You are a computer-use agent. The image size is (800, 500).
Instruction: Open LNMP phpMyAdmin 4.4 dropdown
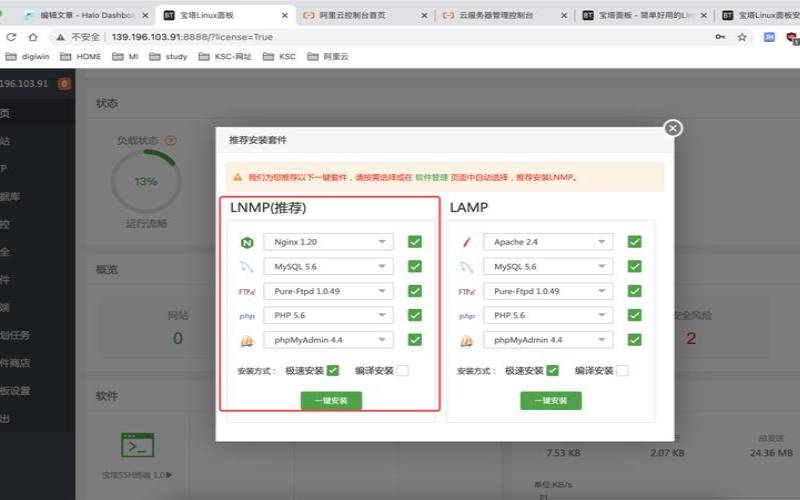328,340
